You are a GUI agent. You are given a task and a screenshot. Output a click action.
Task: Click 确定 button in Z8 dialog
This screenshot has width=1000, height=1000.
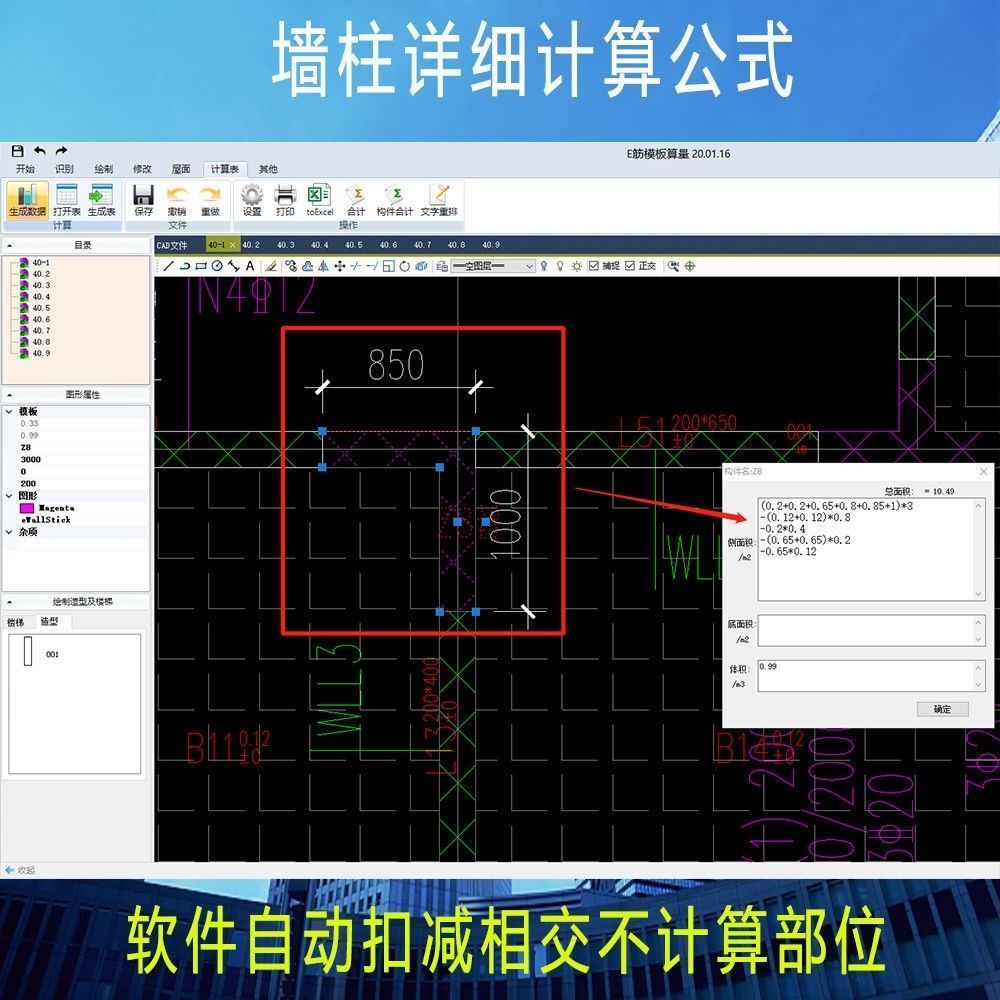point(943,709)
